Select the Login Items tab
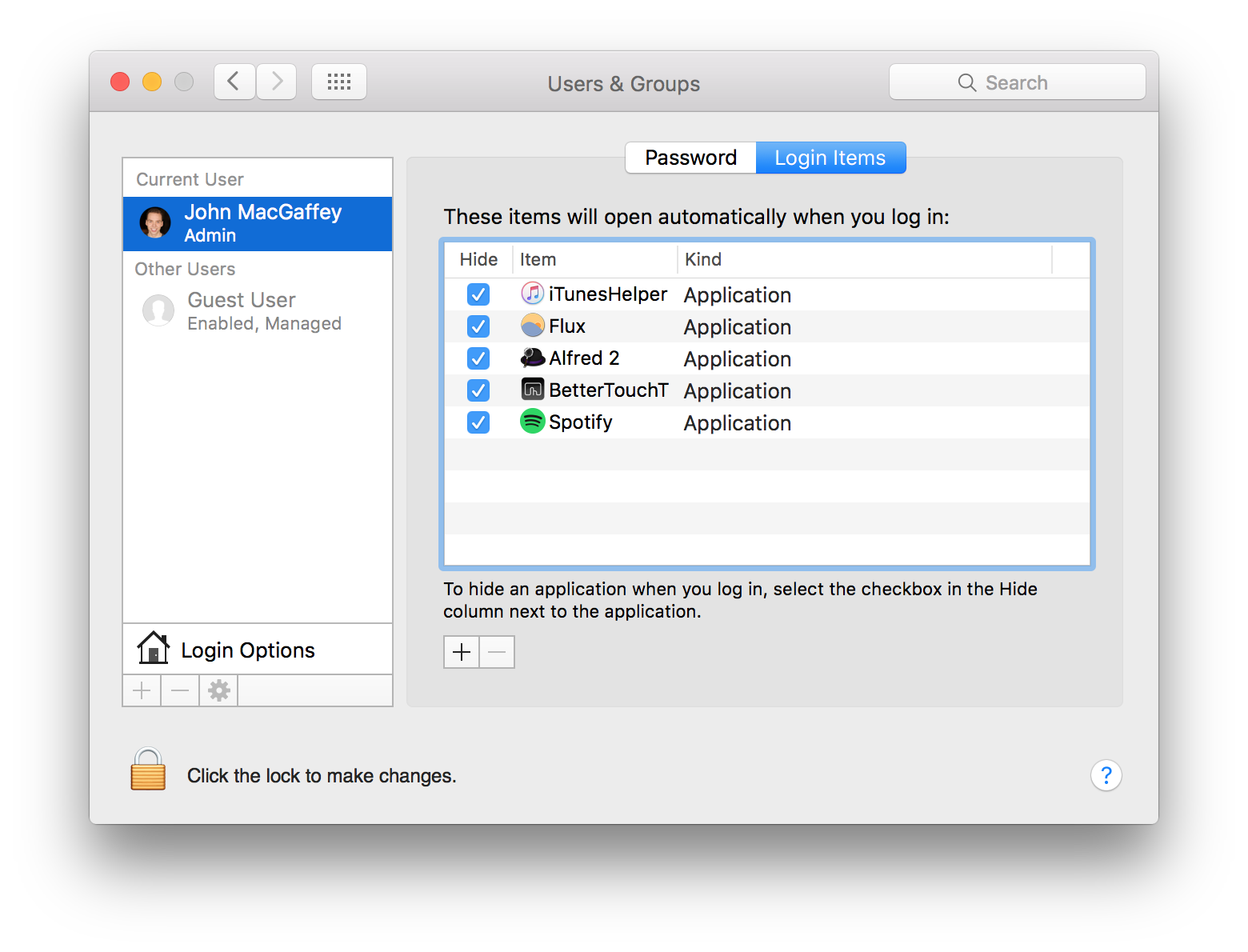The image size is (1248, 952). click(x=830, y=158)
